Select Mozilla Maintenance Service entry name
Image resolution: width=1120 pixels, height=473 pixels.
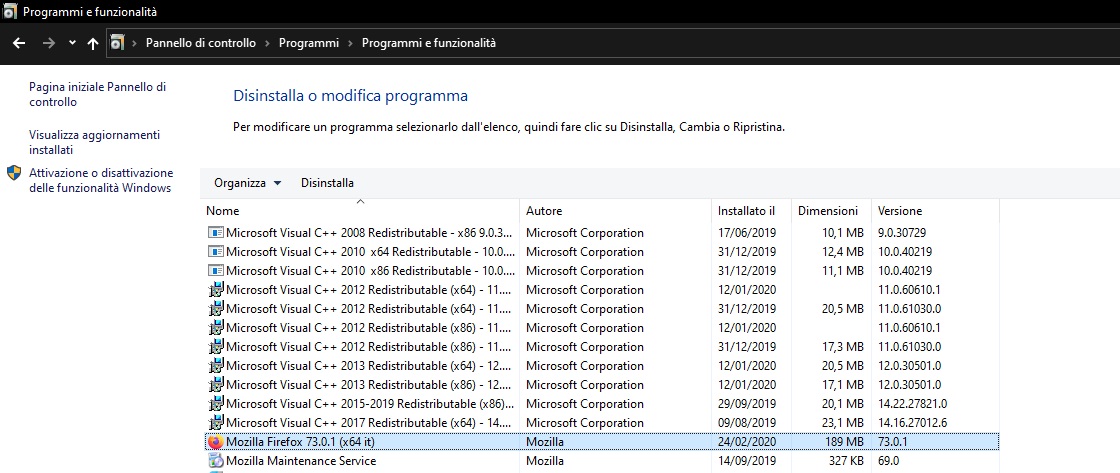(301, 461)
